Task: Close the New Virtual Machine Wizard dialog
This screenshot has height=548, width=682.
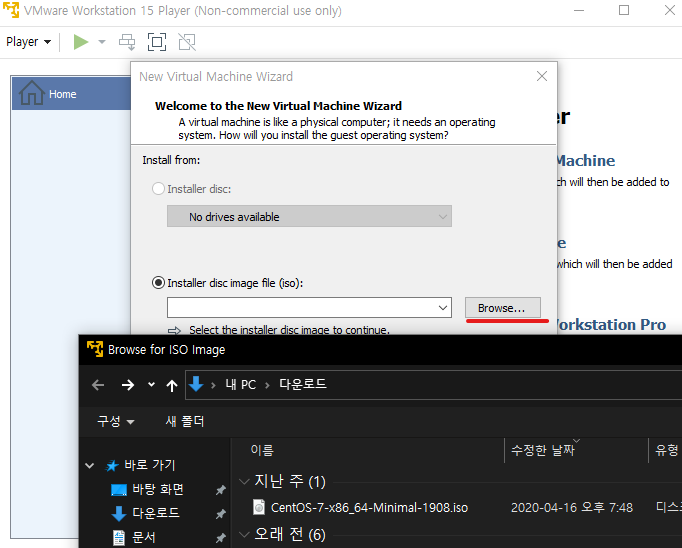Action: click(542, 76)
